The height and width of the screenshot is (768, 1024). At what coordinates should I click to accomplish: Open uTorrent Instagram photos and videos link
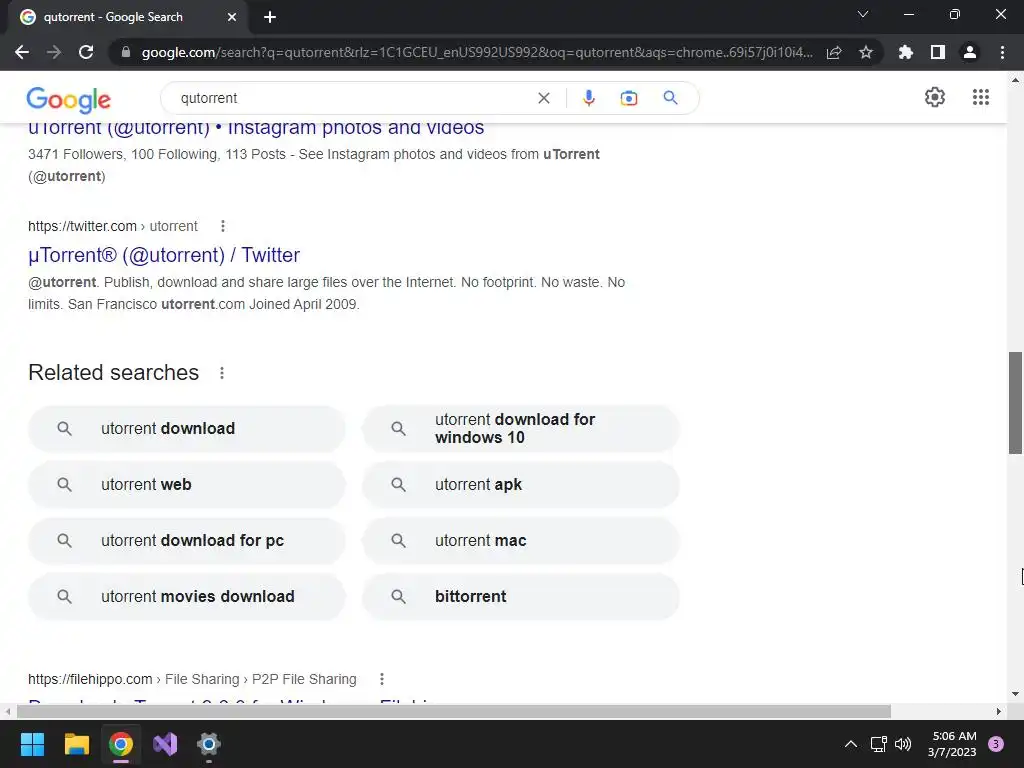[x=256, y=128]
